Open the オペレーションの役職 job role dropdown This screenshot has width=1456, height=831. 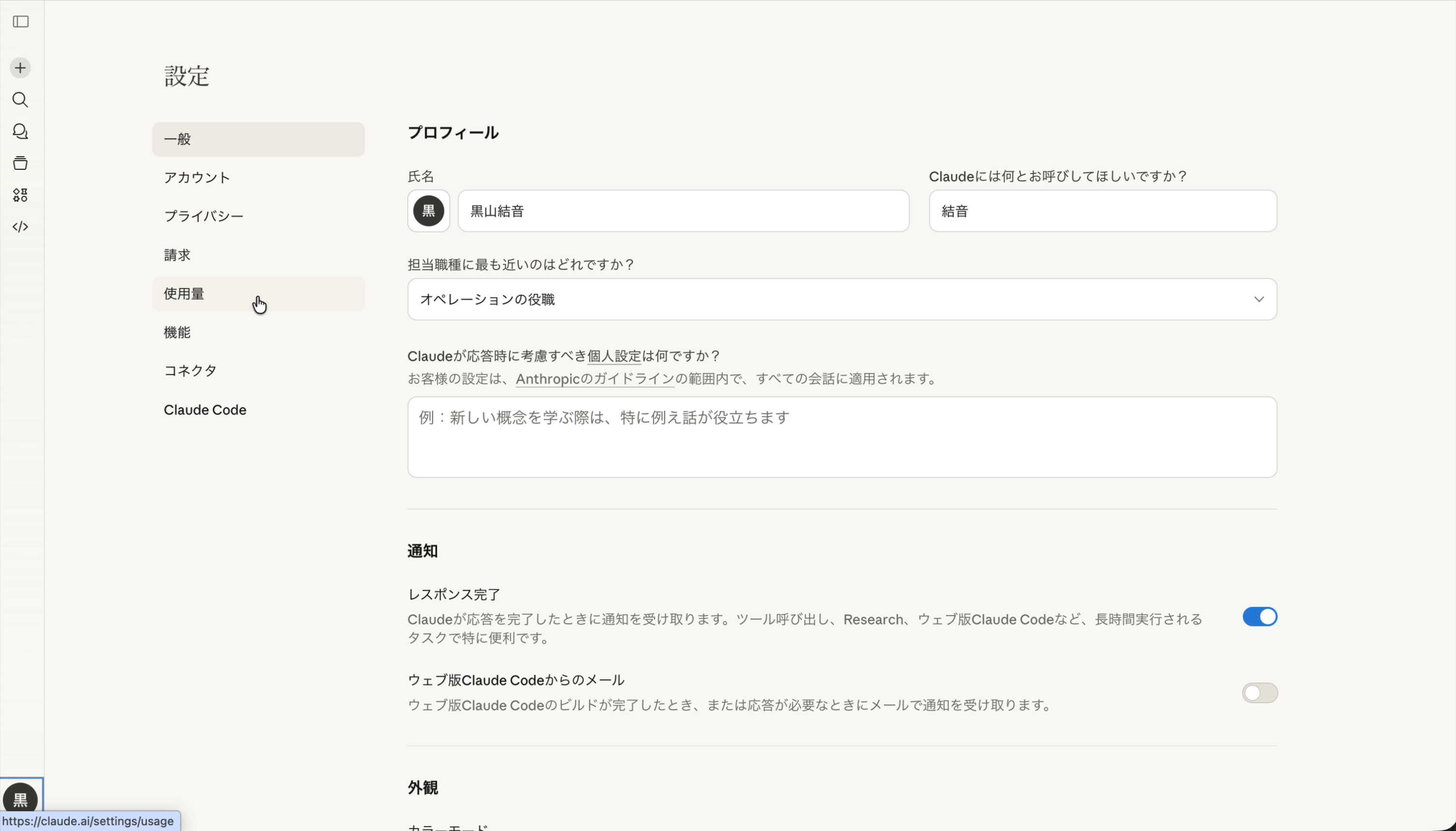(841, 299)
